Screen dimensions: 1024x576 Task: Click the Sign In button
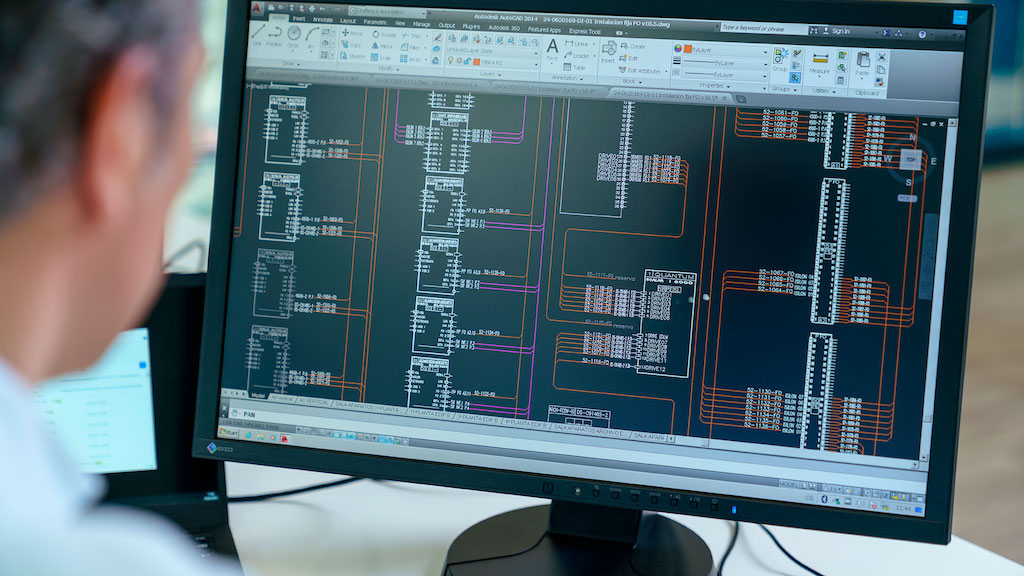click(x=836, y=31)
